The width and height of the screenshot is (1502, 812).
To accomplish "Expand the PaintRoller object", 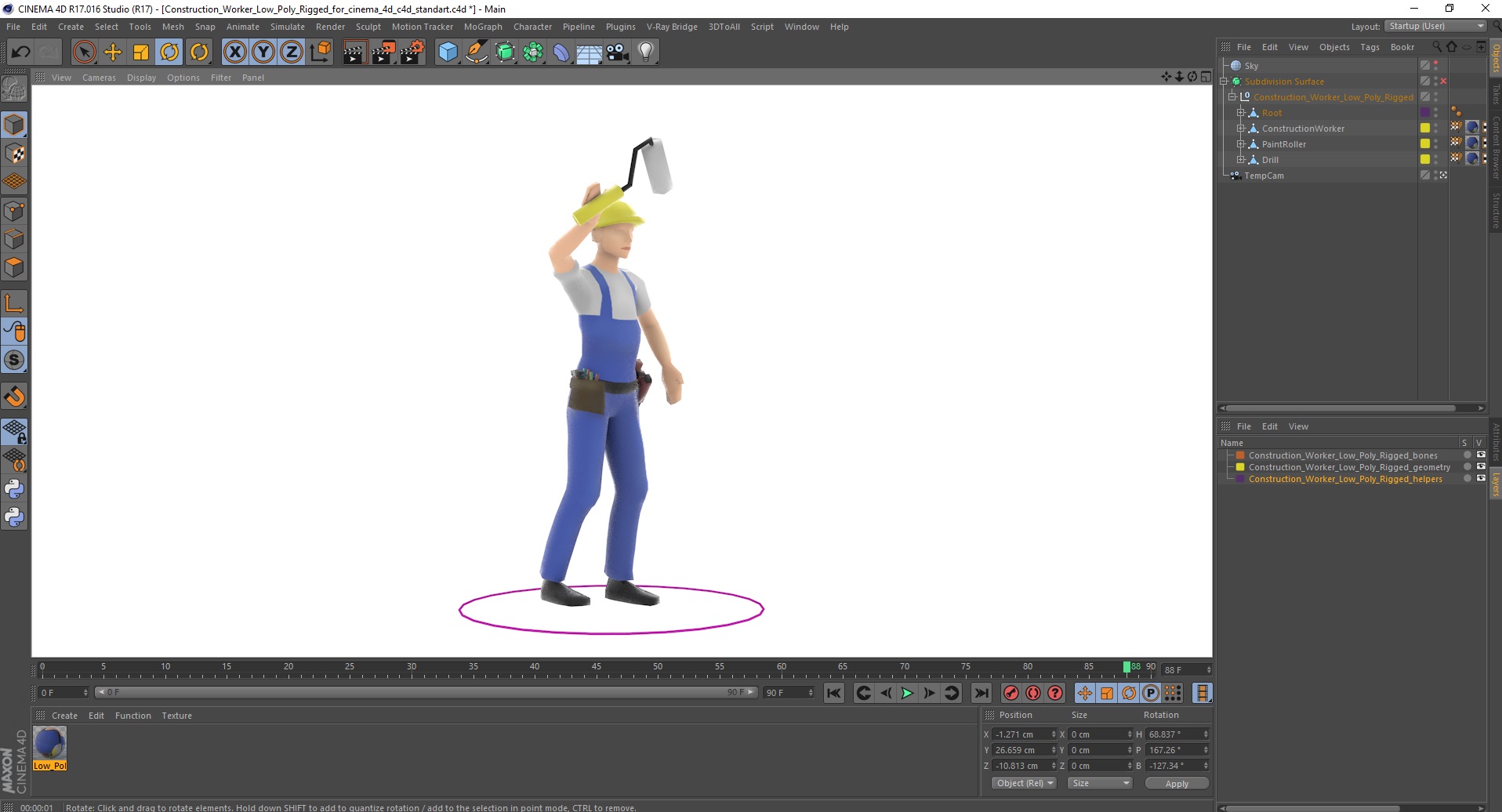I will [1241, 144].
